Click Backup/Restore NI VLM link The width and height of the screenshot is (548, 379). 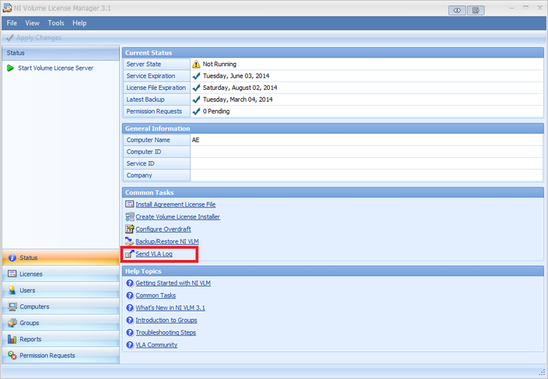coord(167,242)
